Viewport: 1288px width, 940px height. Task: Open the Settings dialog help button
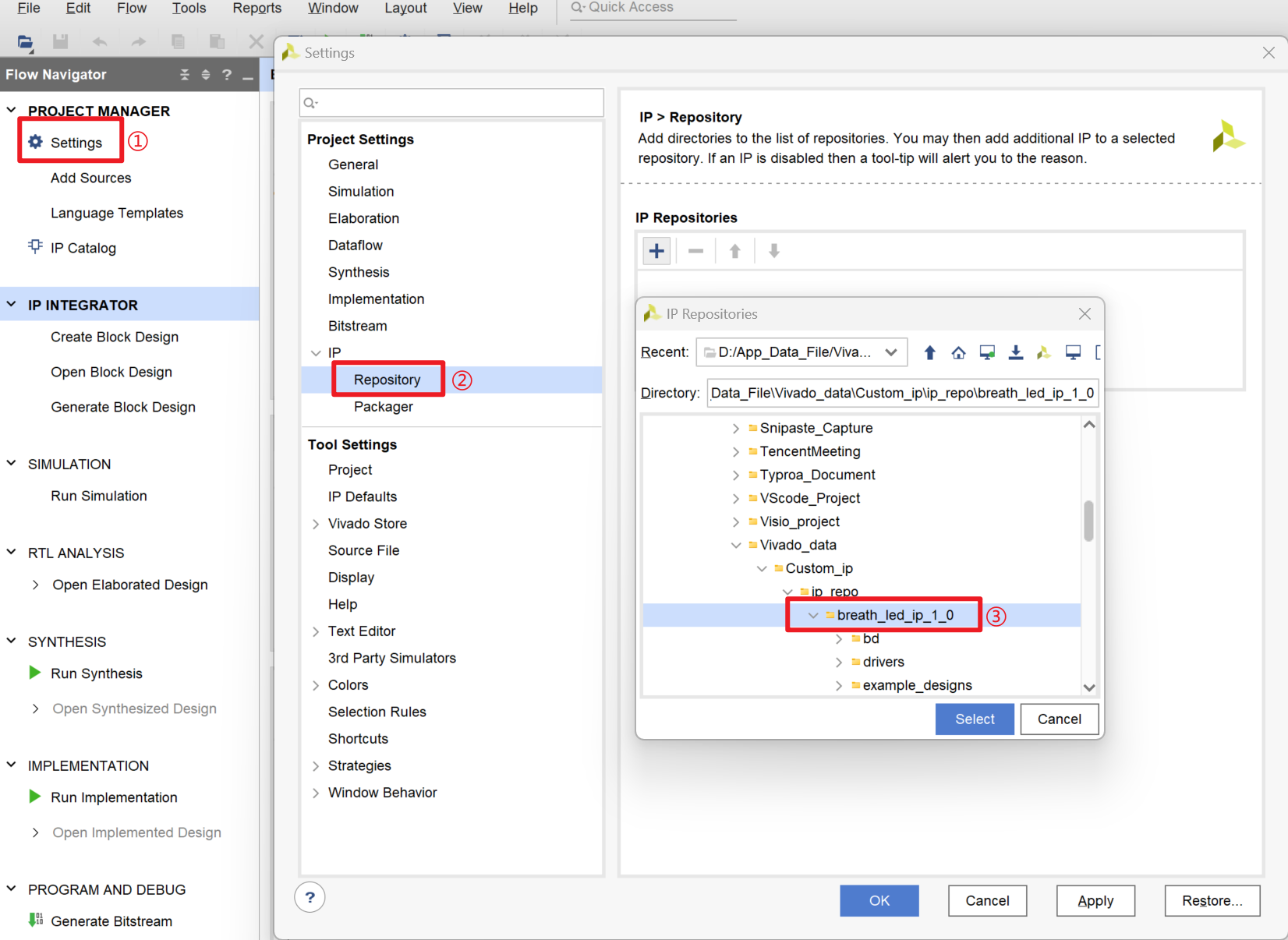tap(310, 897)
